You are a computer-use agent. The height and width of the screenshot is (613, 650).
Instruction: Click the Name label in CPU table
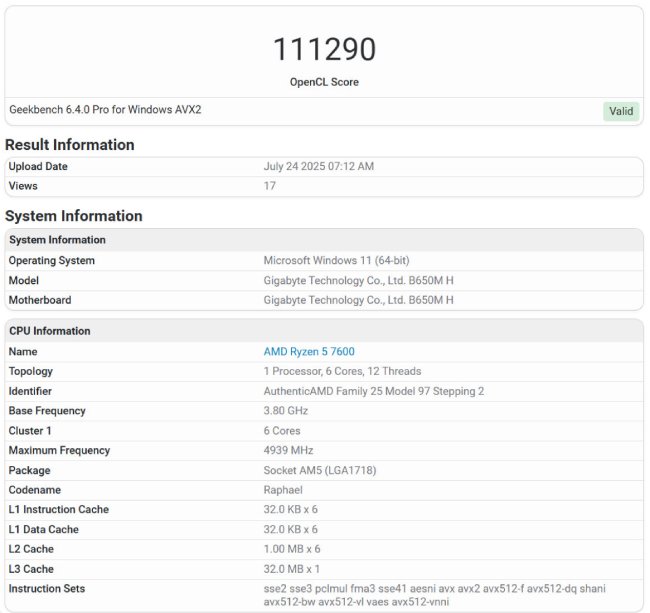23,351
